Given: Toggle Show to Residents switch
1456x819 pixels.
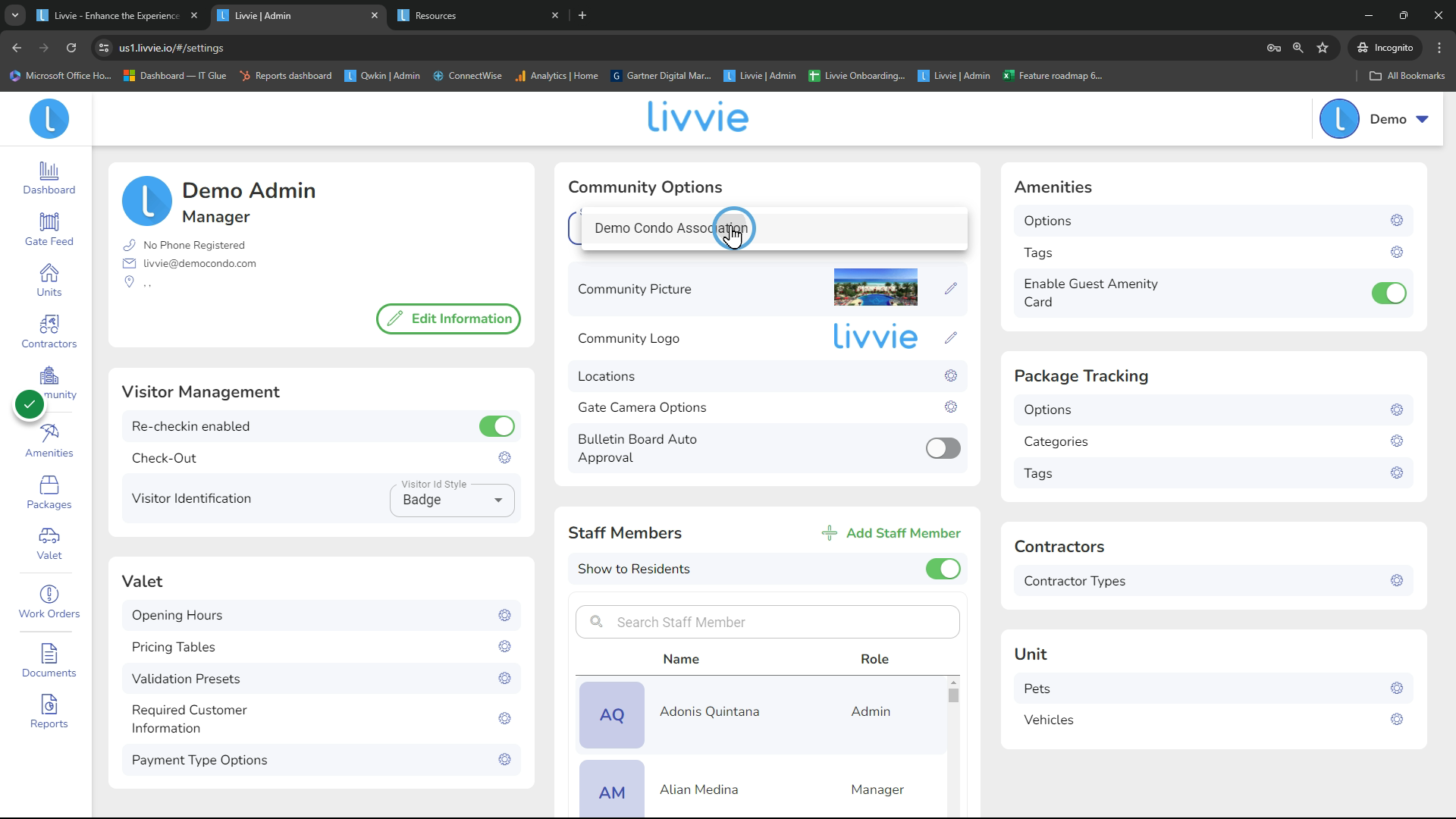Looking at the screenshot, I should [943, 569].
